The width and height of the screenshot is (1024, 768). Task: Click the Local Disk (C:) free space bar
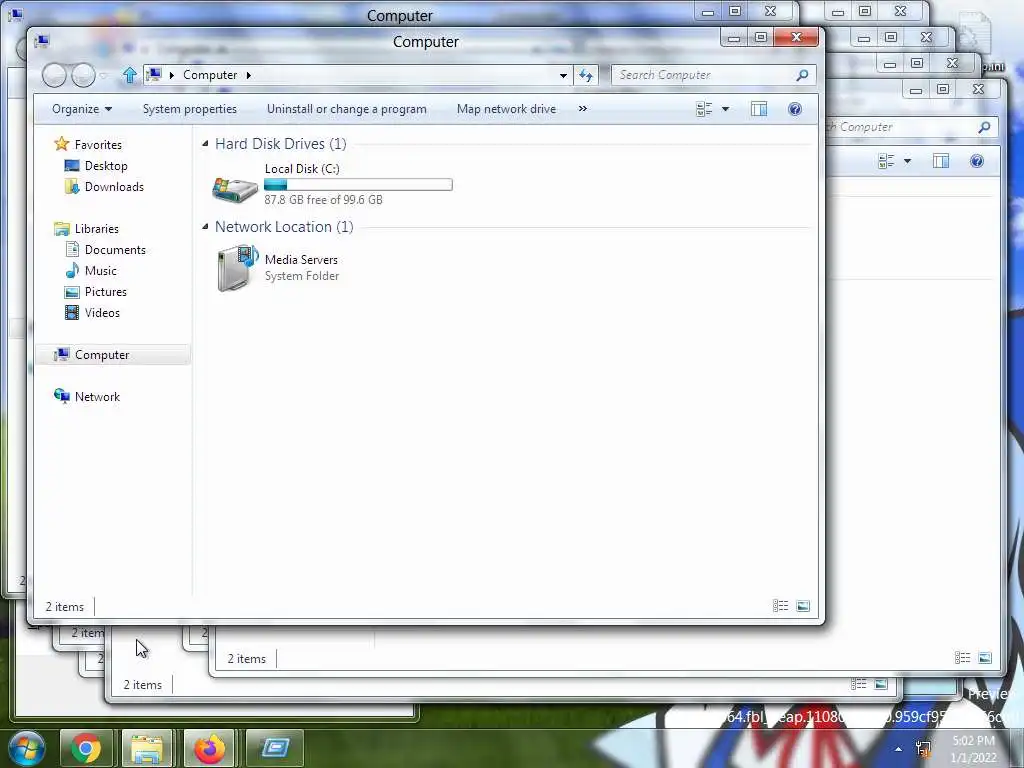(359, 185)
